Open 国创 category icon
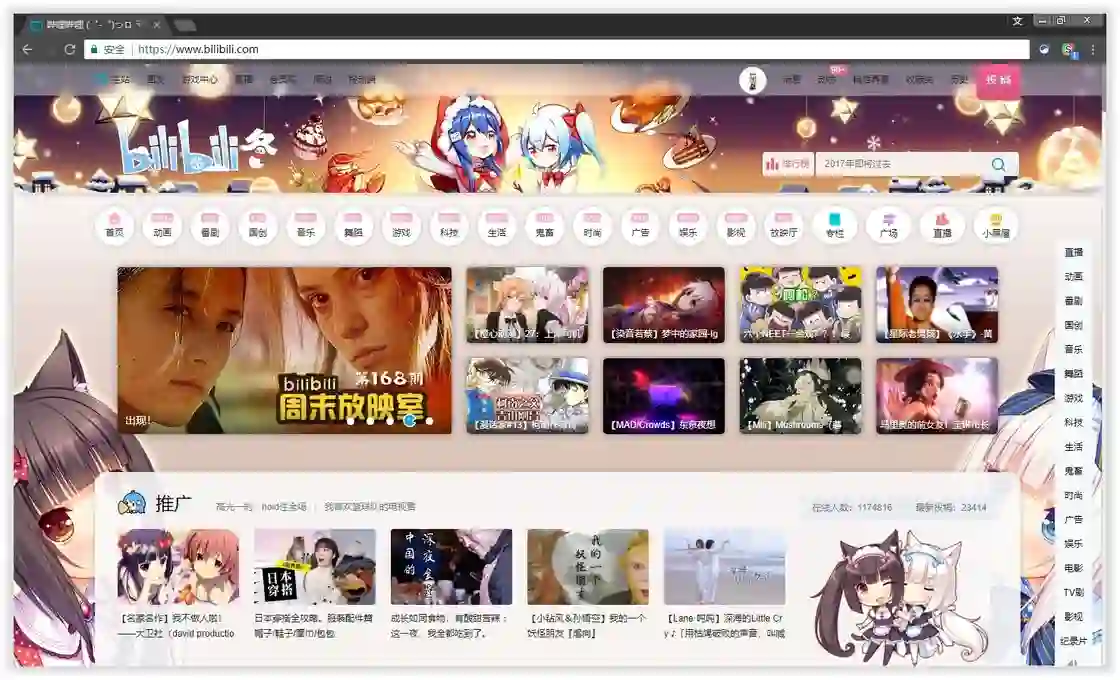 point(258,226)
